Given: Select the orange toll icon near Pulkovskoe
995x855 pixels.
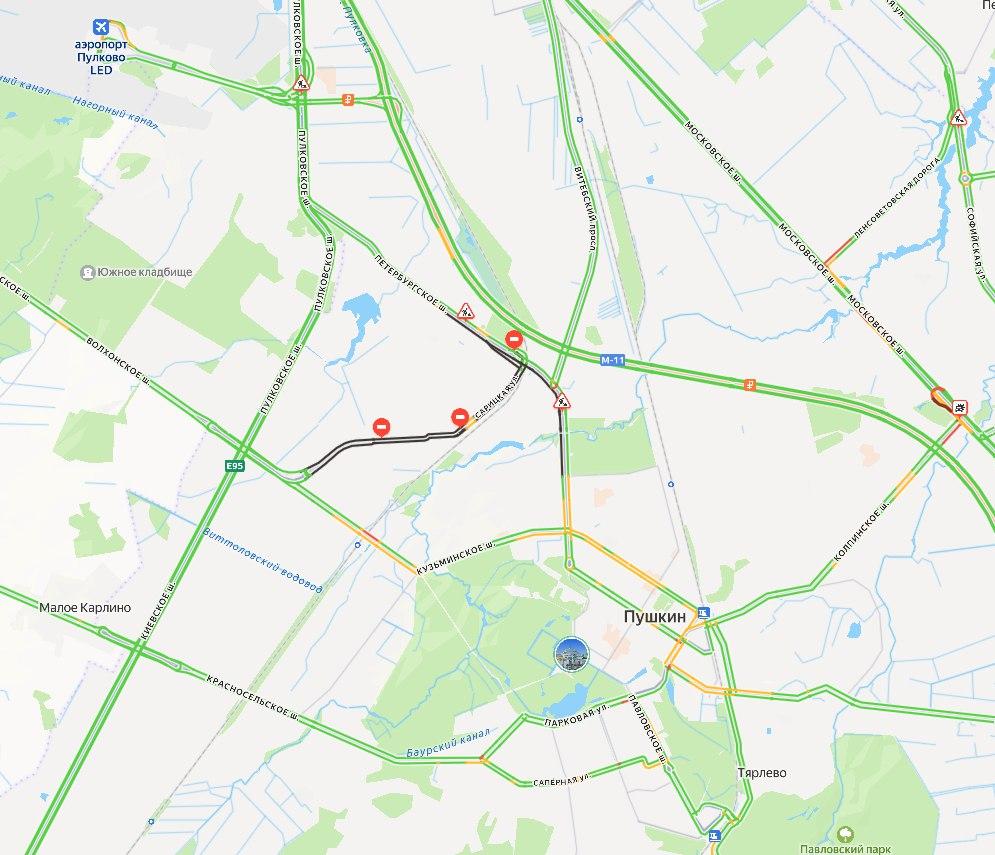Looking at the screenshot, I should 347,100.
